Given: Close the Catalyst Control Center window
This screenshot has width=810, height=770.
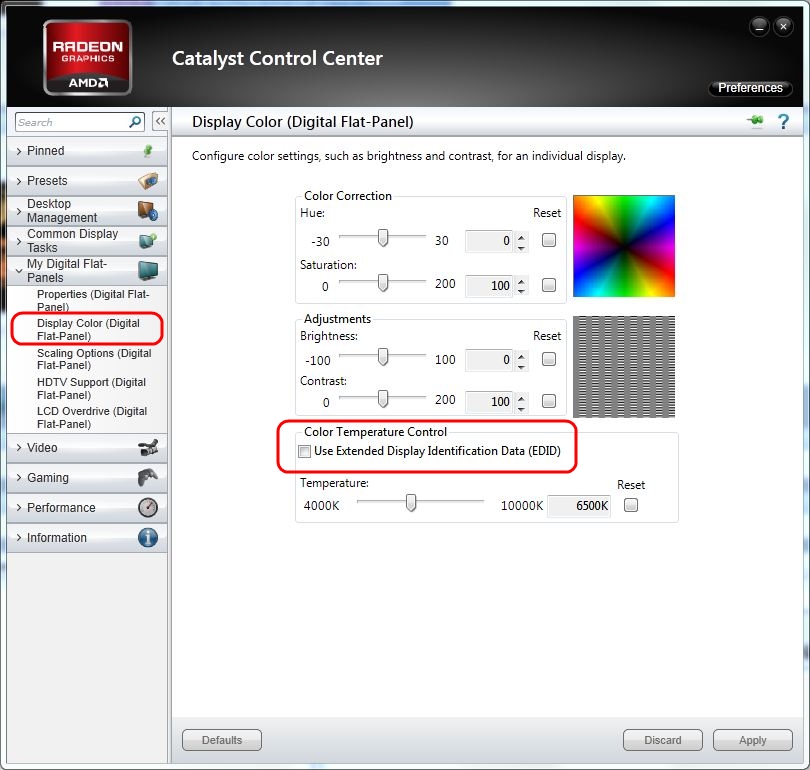Looking at the screenshot, I should point(783,26).
